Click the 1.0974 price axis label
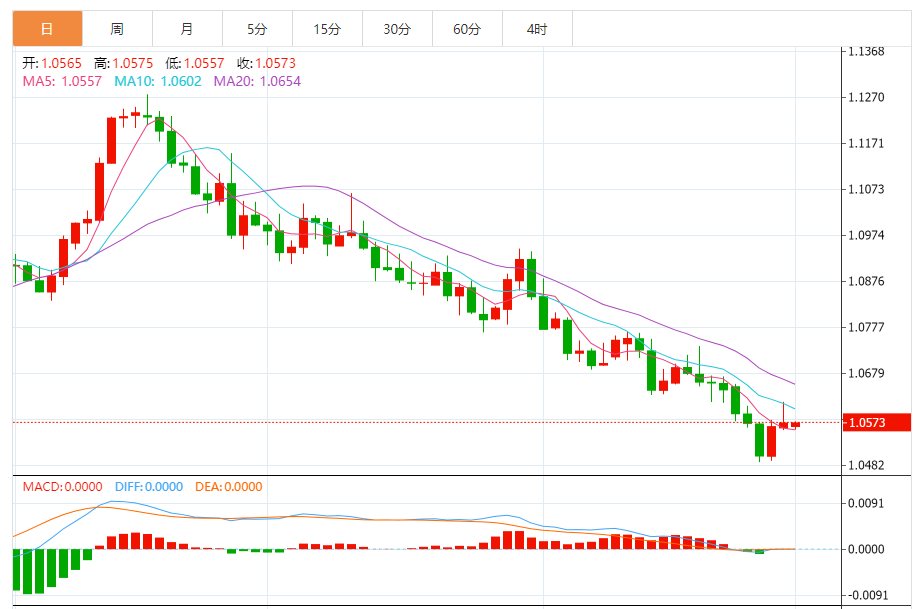Screen dimensions: 921x609 (866, 235)
